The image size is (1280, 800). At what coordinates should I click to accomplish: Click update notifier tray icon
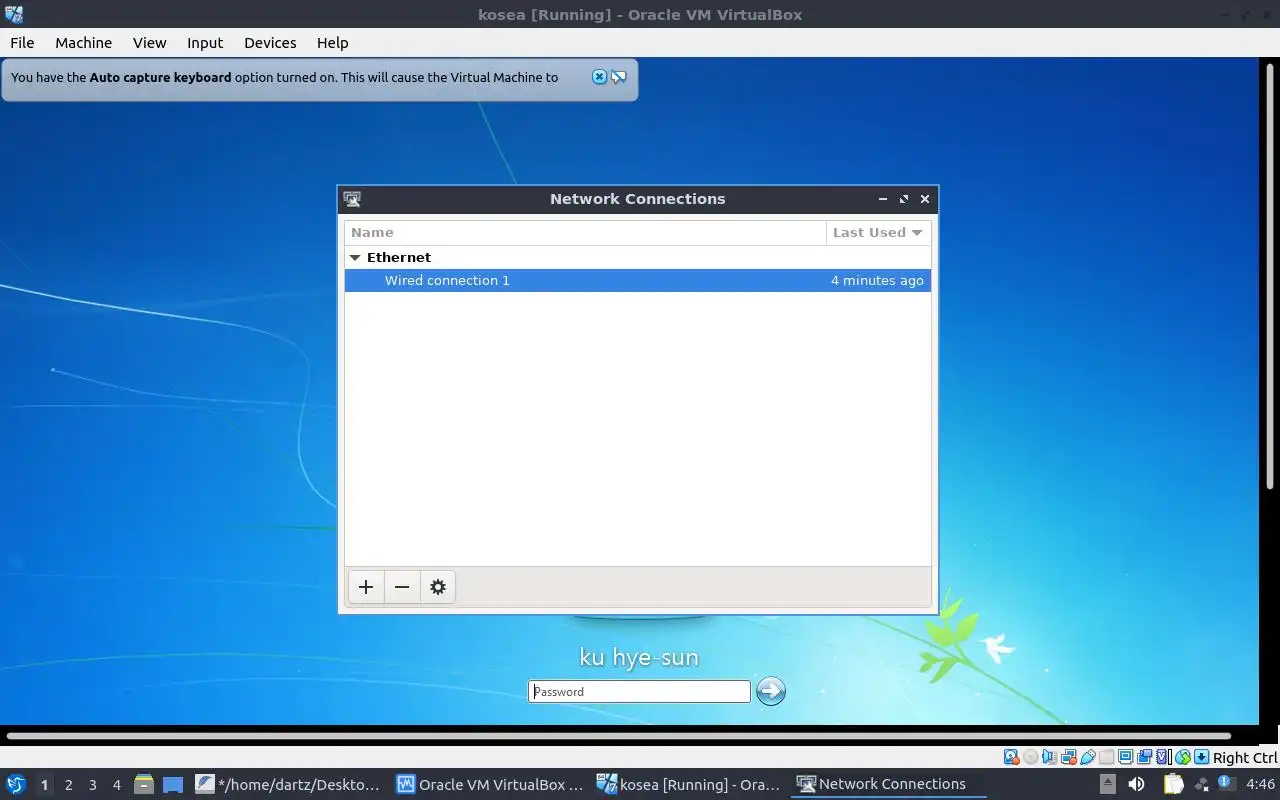pos(1226,783)
